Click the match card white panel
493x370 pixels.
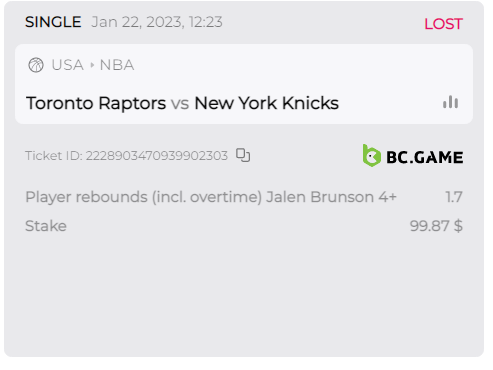[x=244, y=84]
